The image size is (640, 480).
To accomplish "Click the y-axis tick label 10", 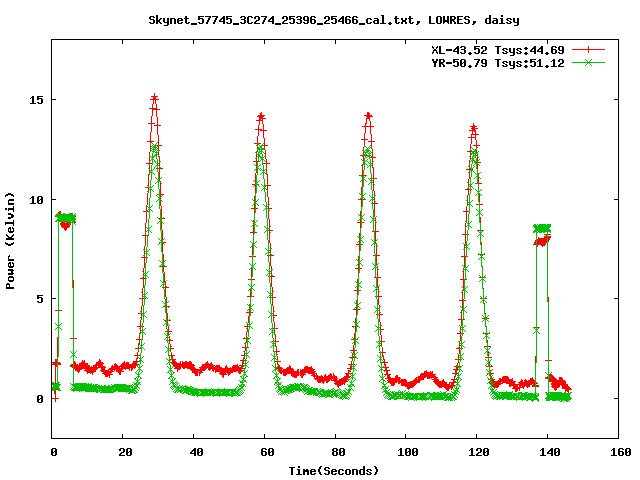I will (36, 200).
